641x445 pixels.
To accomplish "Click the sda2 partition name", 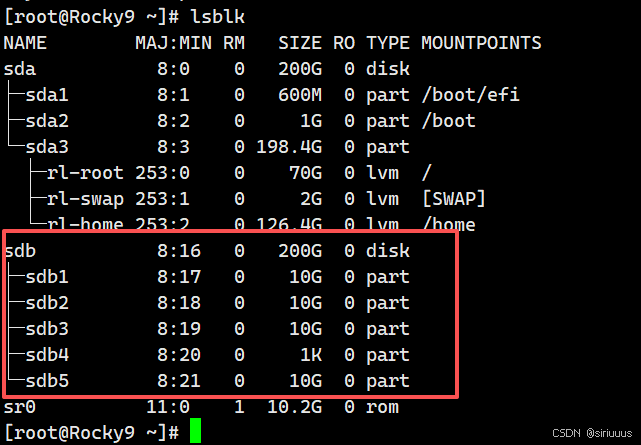I will (47, 121).
